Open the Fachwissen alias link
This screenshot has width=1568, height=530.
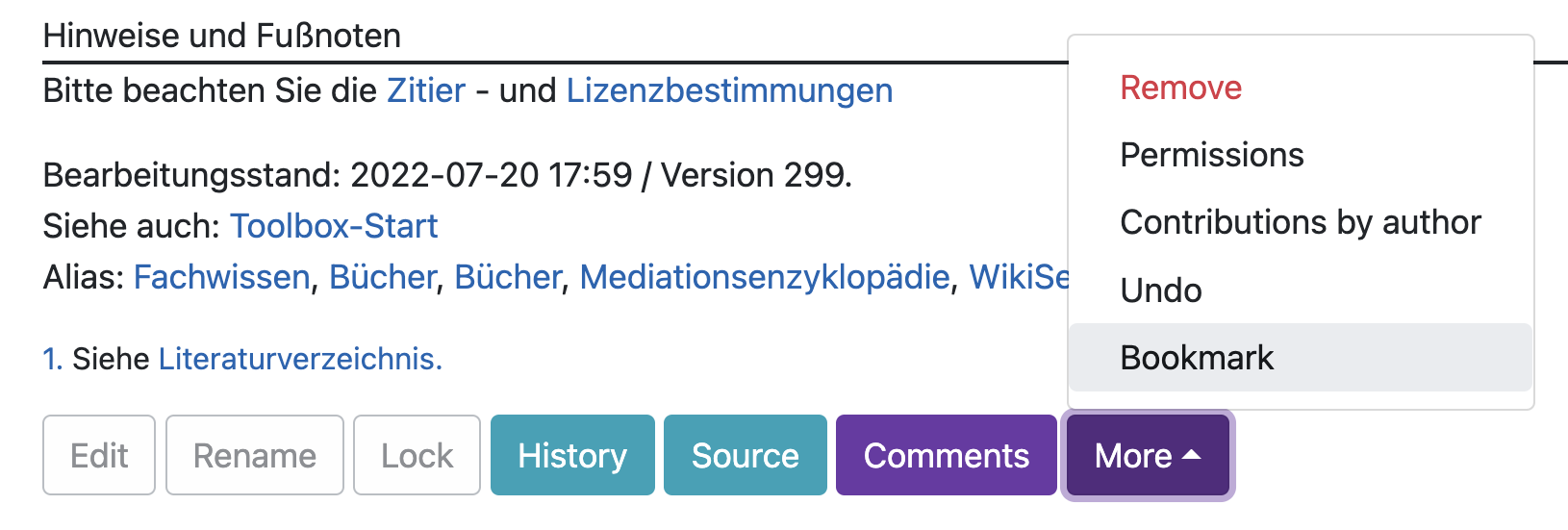[221, 277]
